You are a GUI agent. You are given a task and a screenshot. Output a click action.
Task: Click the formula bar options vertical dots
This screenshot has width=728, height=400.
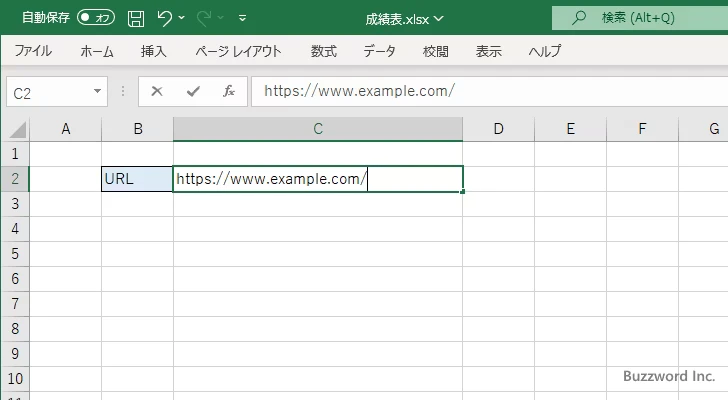[x=123, y=91]
